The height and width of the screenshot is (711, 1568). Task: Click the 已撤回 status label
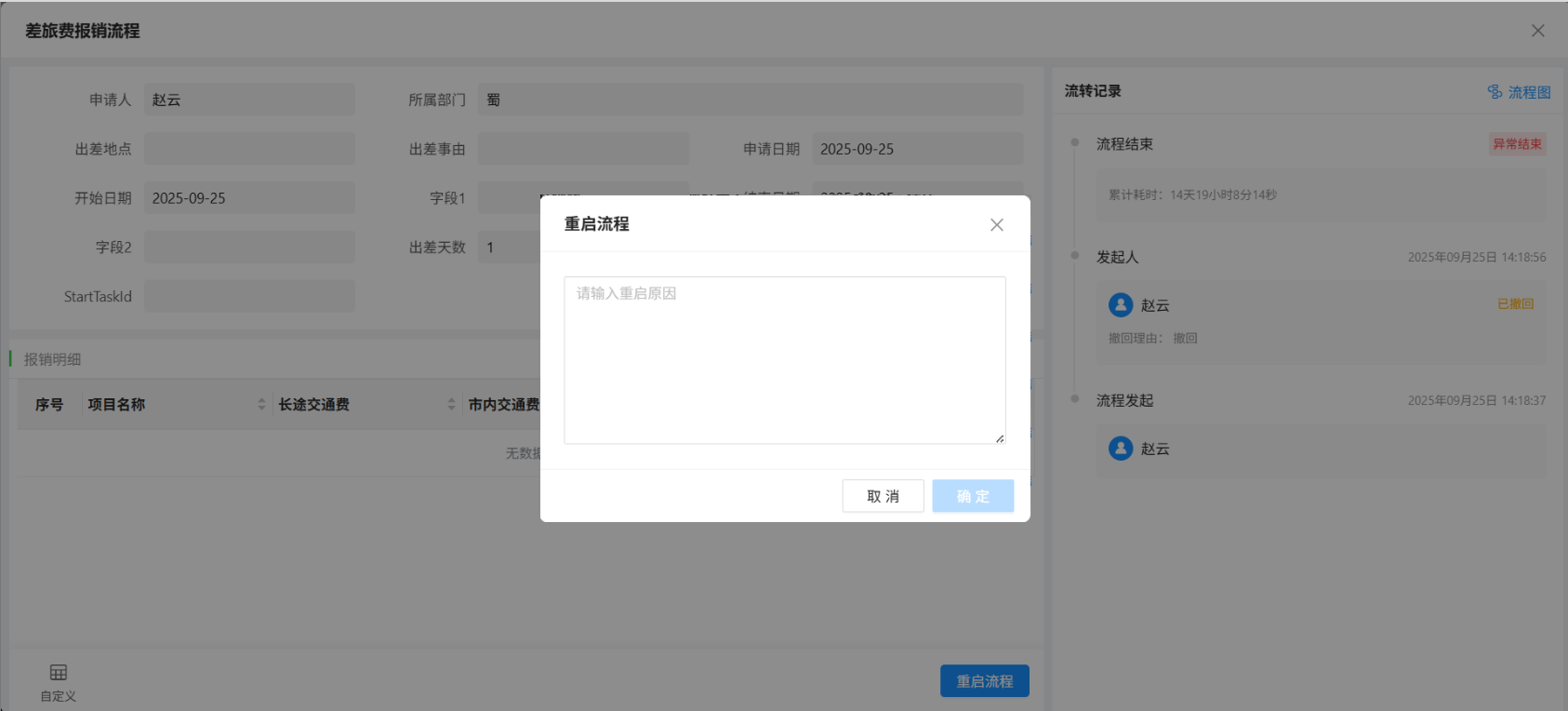point(1515,304)
